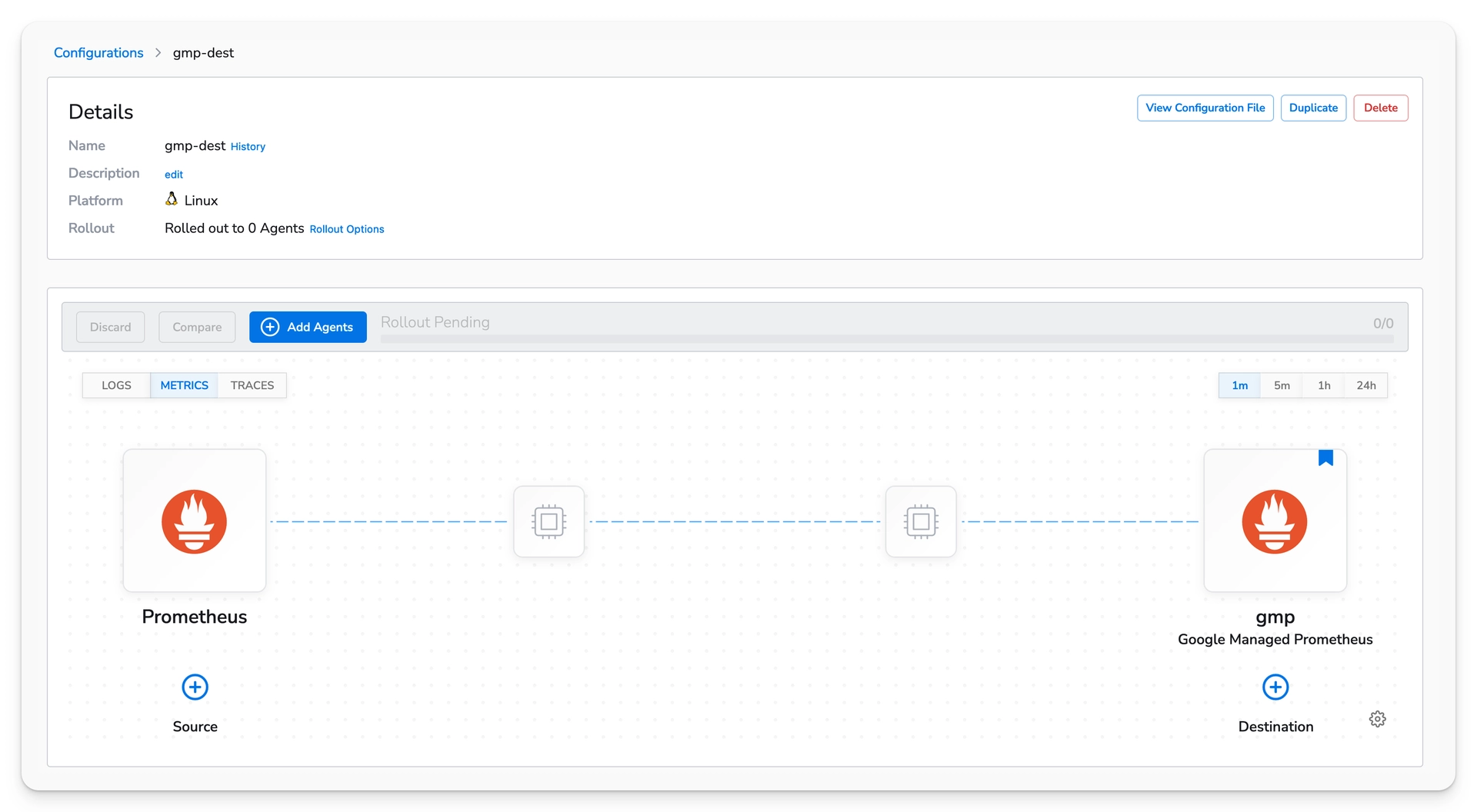Add another destination with the plus icon

click(1275, 687)
